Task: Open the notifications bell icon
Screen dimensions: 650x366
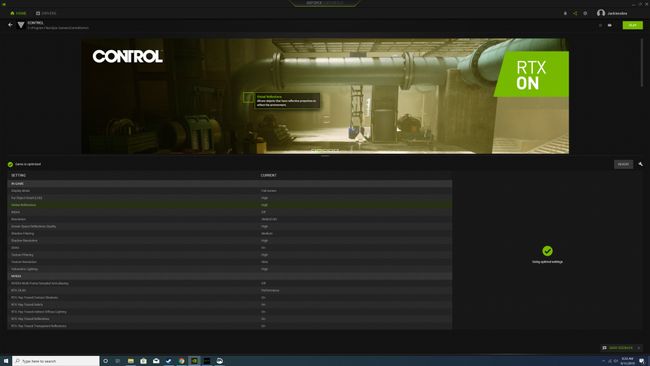Action: click(x=565, y=13)
